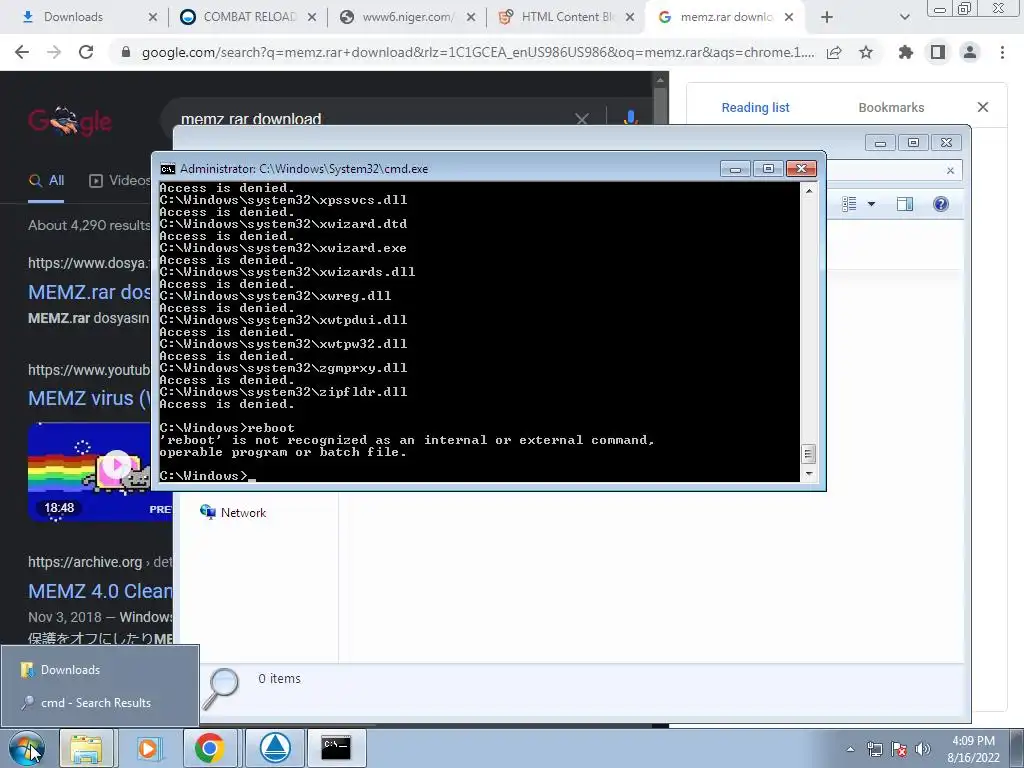Close the Downloads tab

click(x=153, y=17)
